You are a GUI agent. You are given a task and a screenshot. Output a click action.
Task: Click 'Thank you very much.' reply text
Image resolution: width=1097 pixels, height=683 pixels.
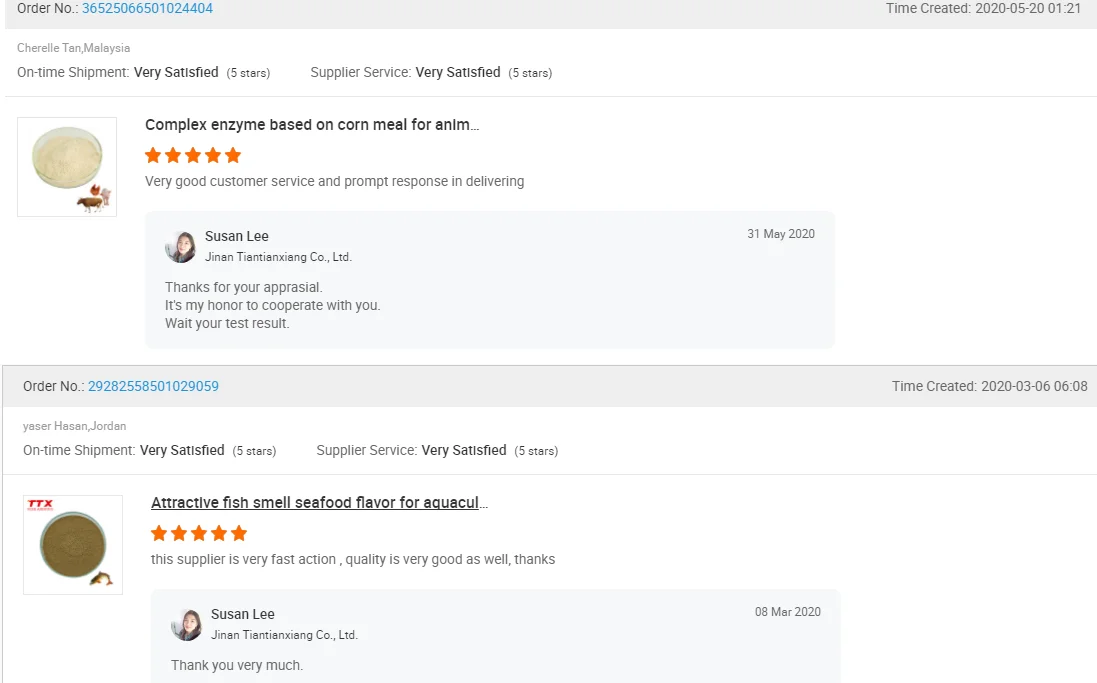click(237, 665)
